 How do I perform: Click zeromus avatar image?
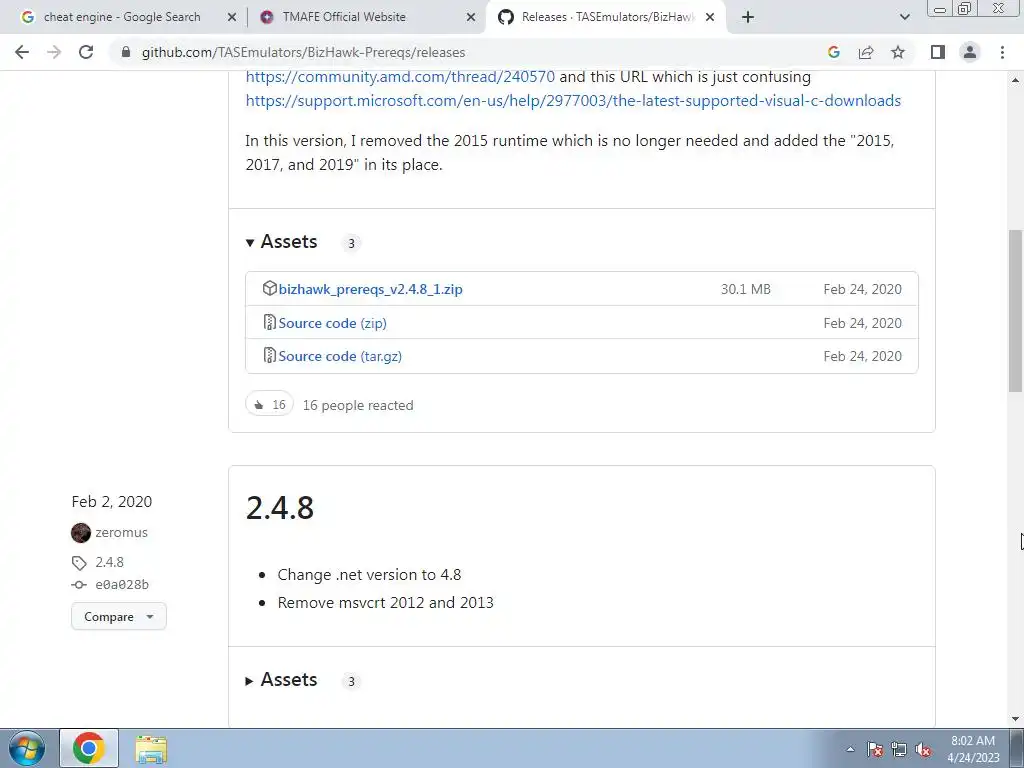(81, 533)
